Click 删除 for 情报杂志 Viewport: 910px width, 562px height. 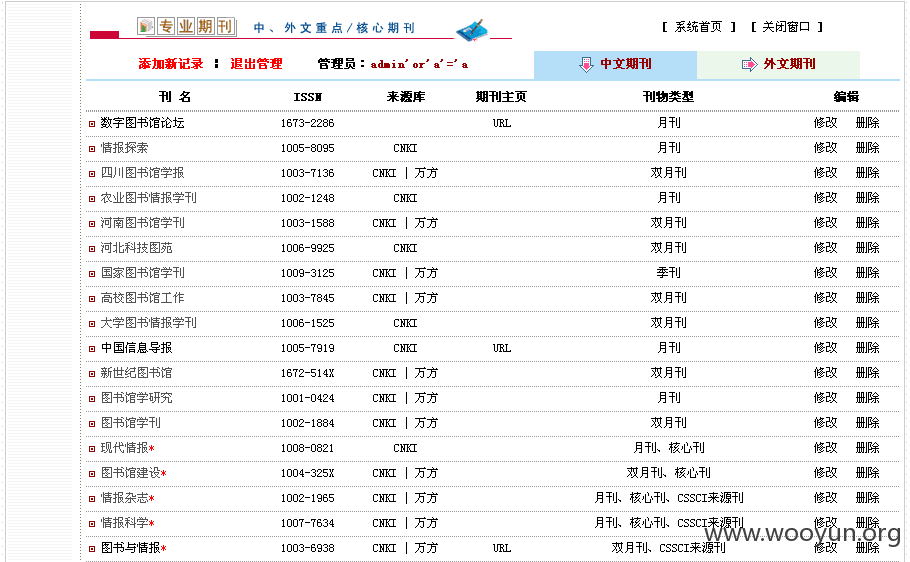[868, 498]
